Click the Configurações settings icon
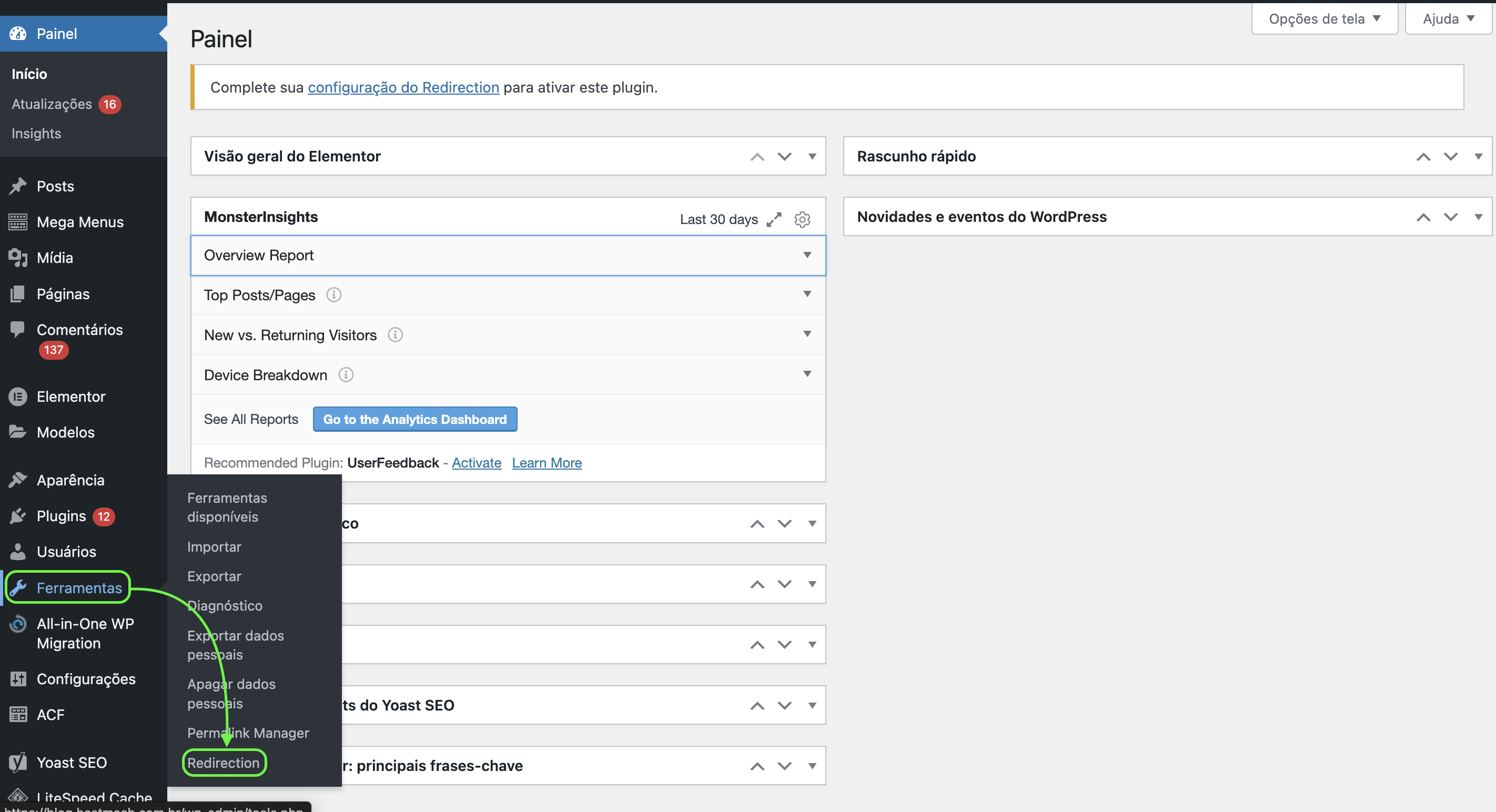Viewport: 1496px width, 812px height. 18,678
